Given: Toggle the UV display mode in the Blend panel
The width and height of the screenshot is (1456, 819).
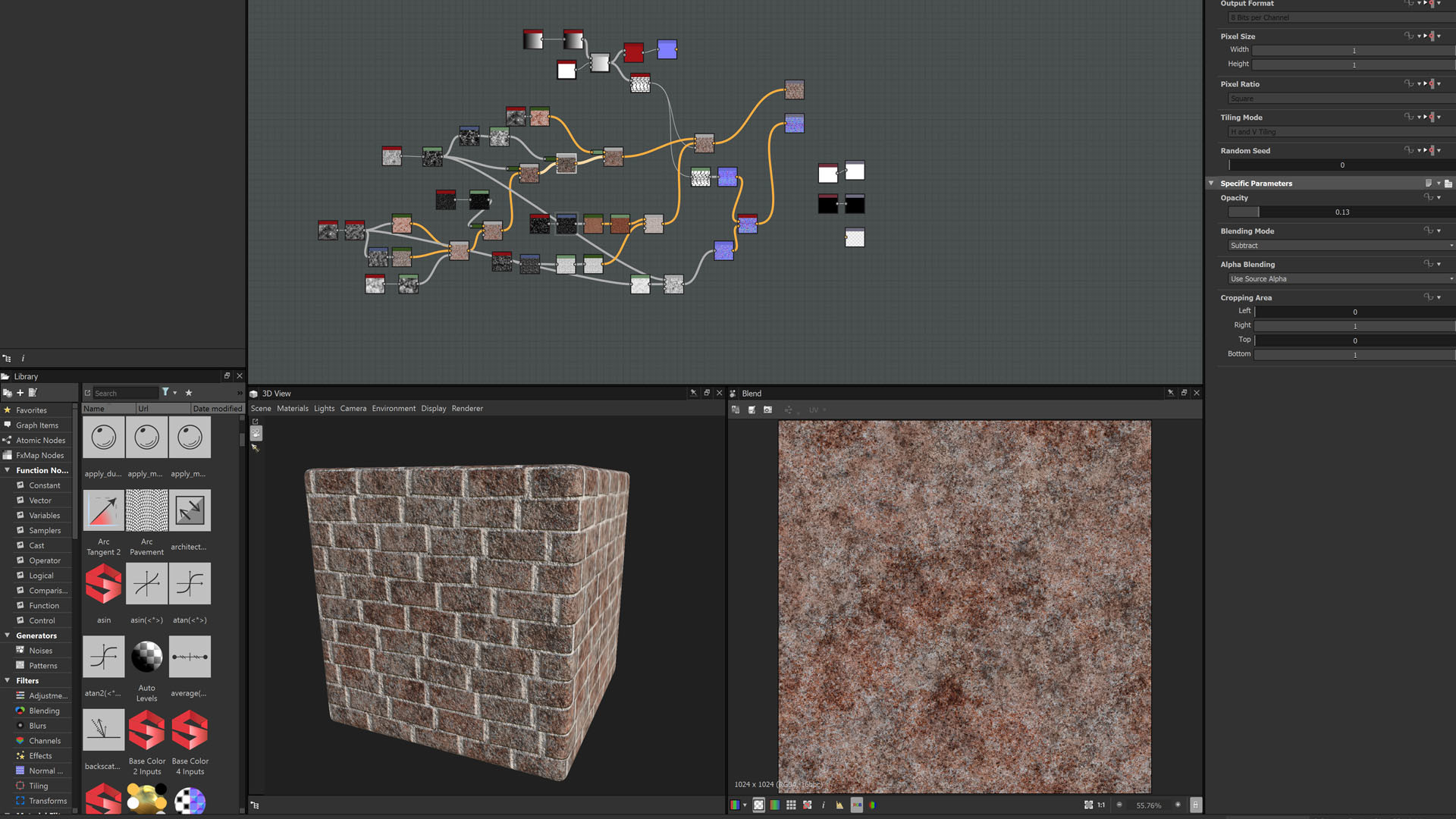Looking at the screenshot, I should [815, 410].
